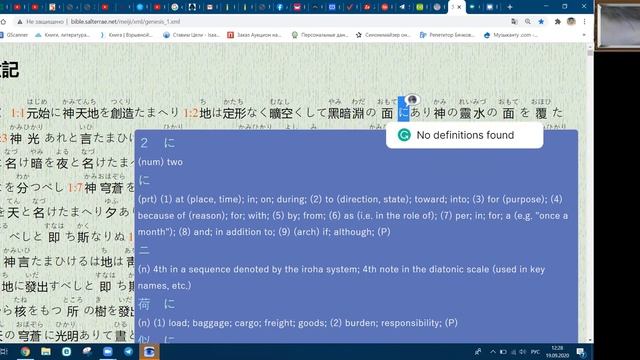Open Telegram from the taskbar
This screenshot has width=640, height=360.
[128, 351]
